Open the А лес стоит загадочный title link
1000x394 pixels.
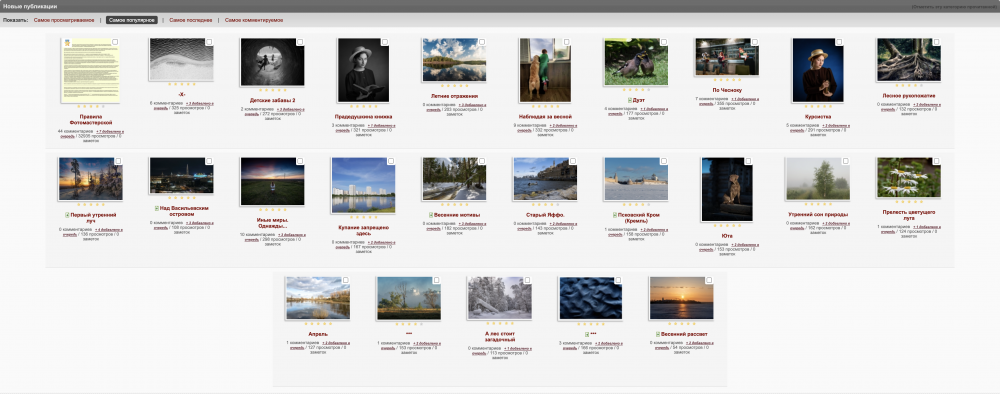pos(499,337)
